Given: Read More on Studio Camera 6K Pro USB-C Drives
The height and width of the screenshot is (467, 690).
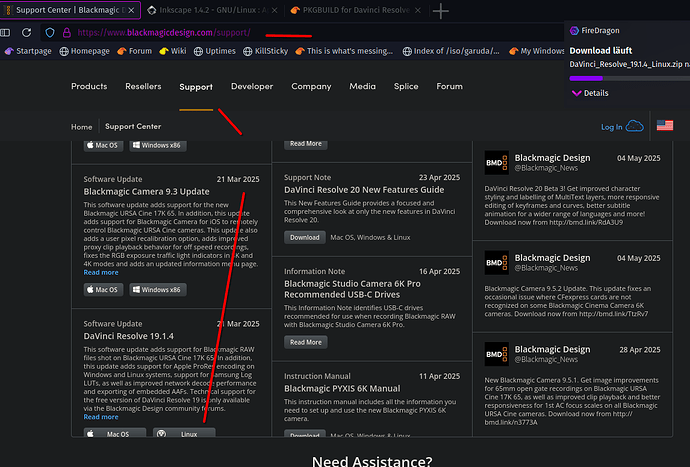Looking at the screenshot, I should (306, 342).
